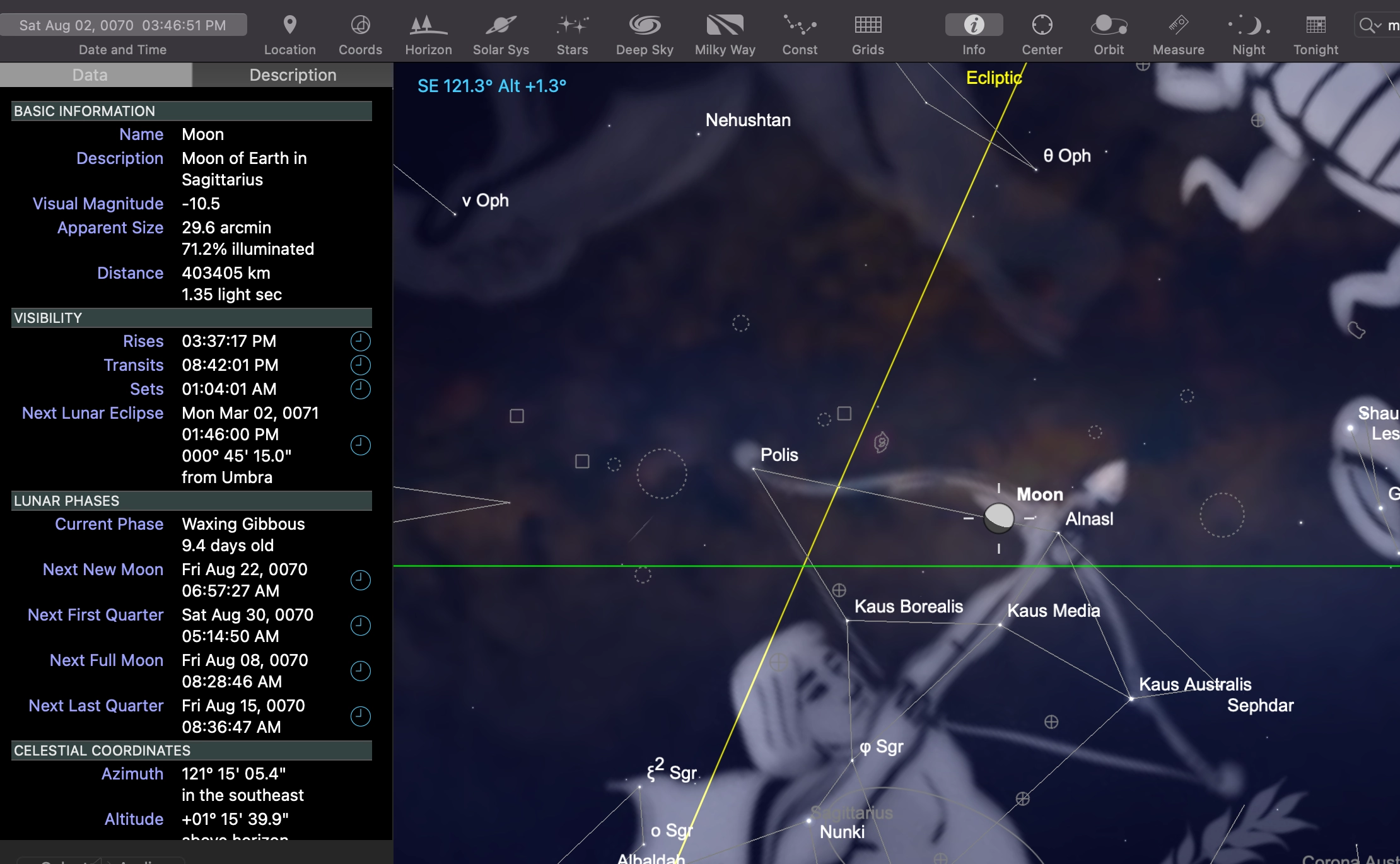Click the Alnasl star label

tap(1089, 519)
